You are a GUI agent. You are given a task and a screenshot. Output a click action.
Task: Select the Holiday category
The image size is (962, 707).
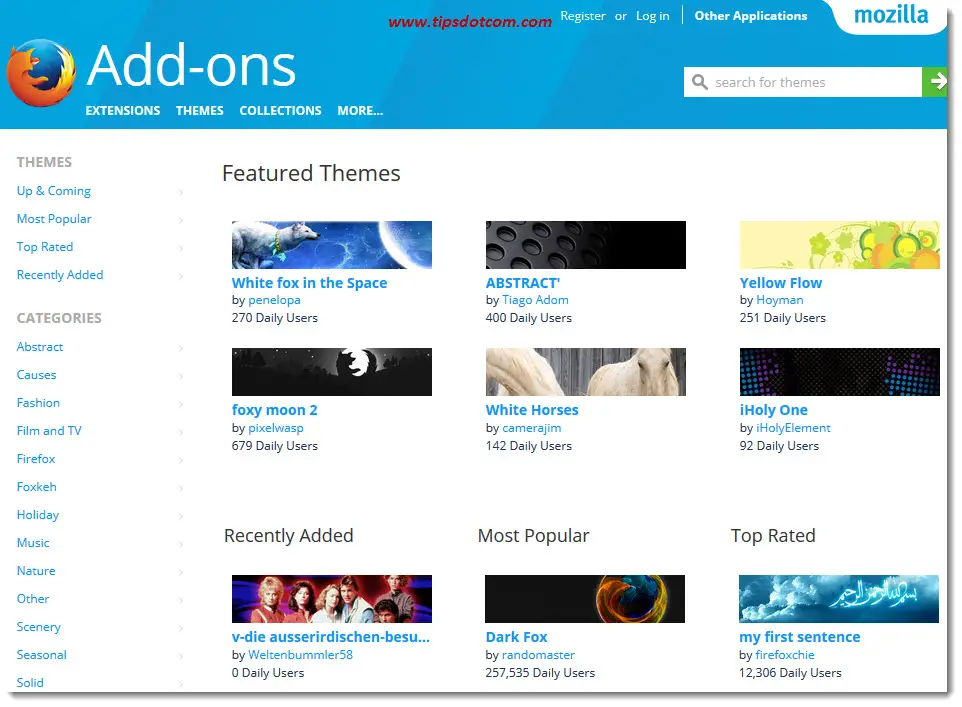38,515
